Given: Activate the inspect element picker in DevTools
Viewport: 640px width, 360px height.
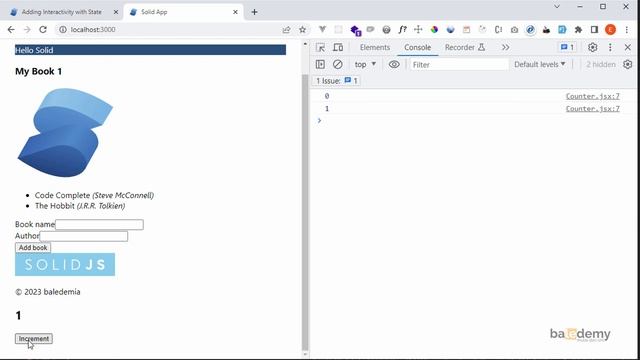Looking at the screenshot, I should click(x=320, y=47).
